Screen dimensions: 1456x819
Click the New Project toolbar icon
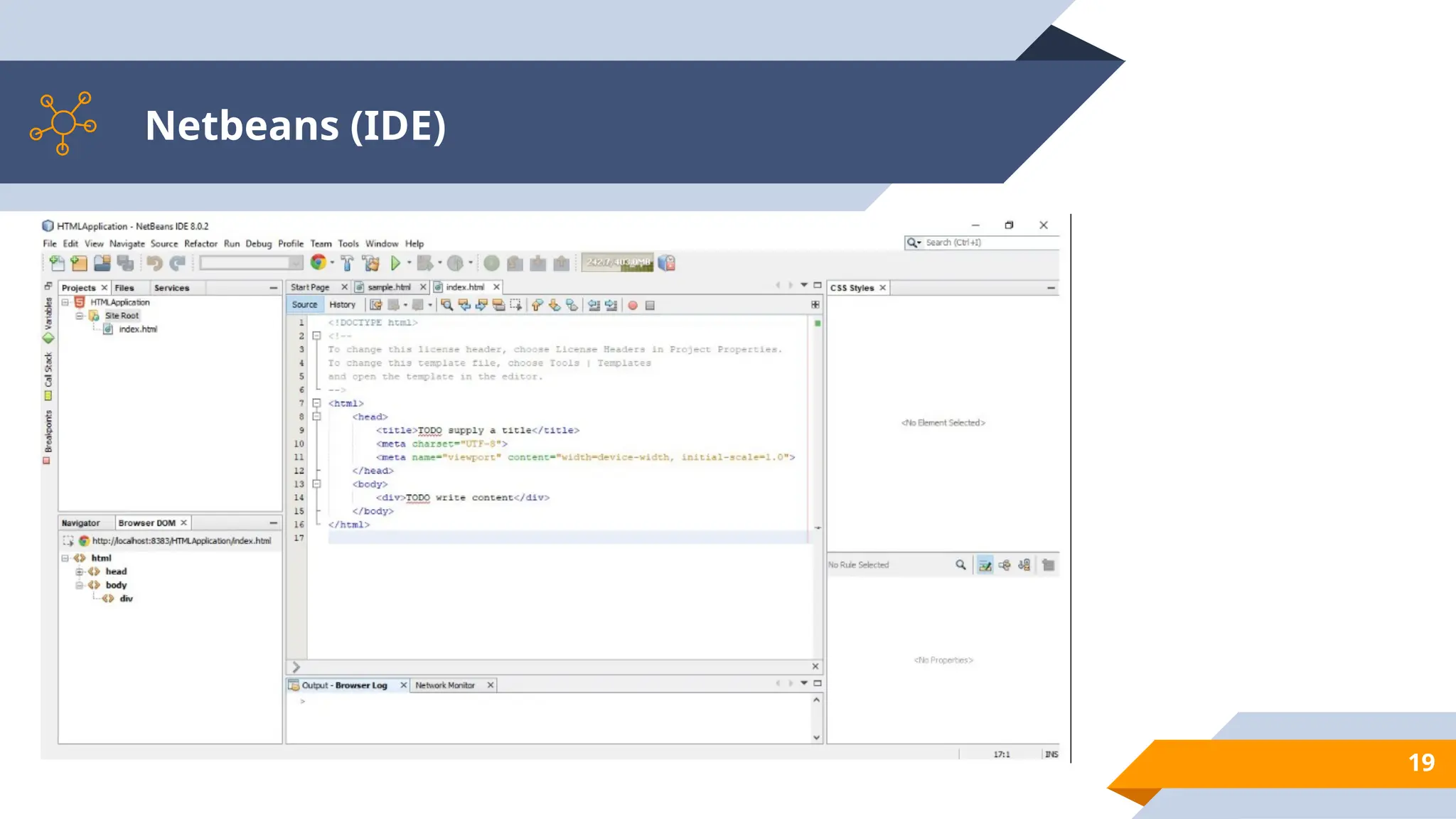pyautogui.click(x=79, y=263)
